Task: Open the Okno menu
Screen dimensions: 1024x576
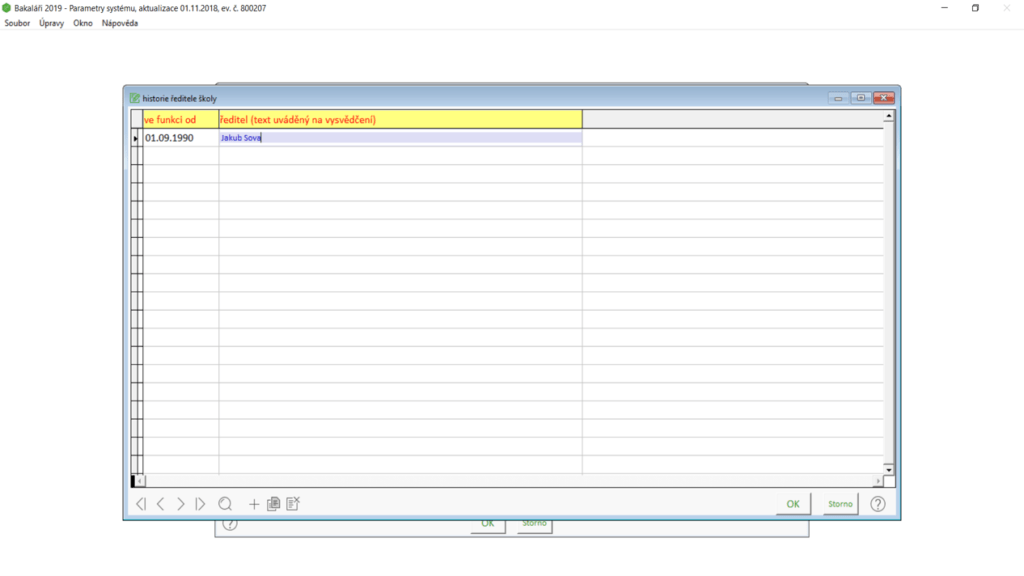Action: pos(83,23)
